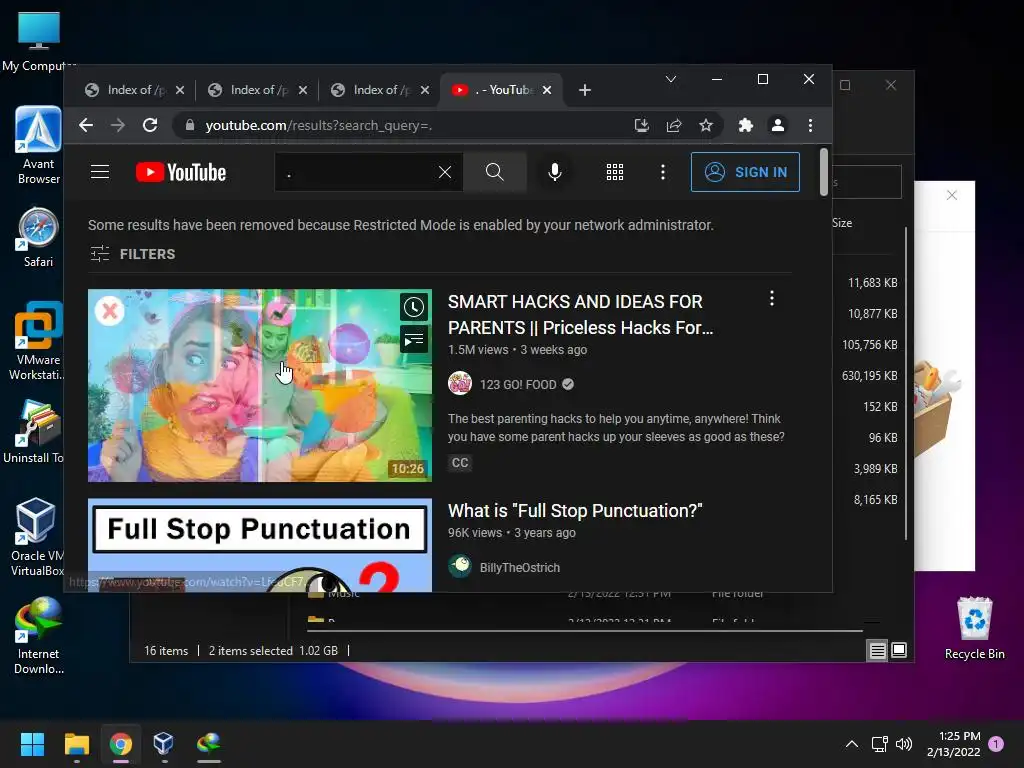Open Chrome's tab search chevron
Image resolution: width=1024 pixels, height=768 pixels.
671,79
